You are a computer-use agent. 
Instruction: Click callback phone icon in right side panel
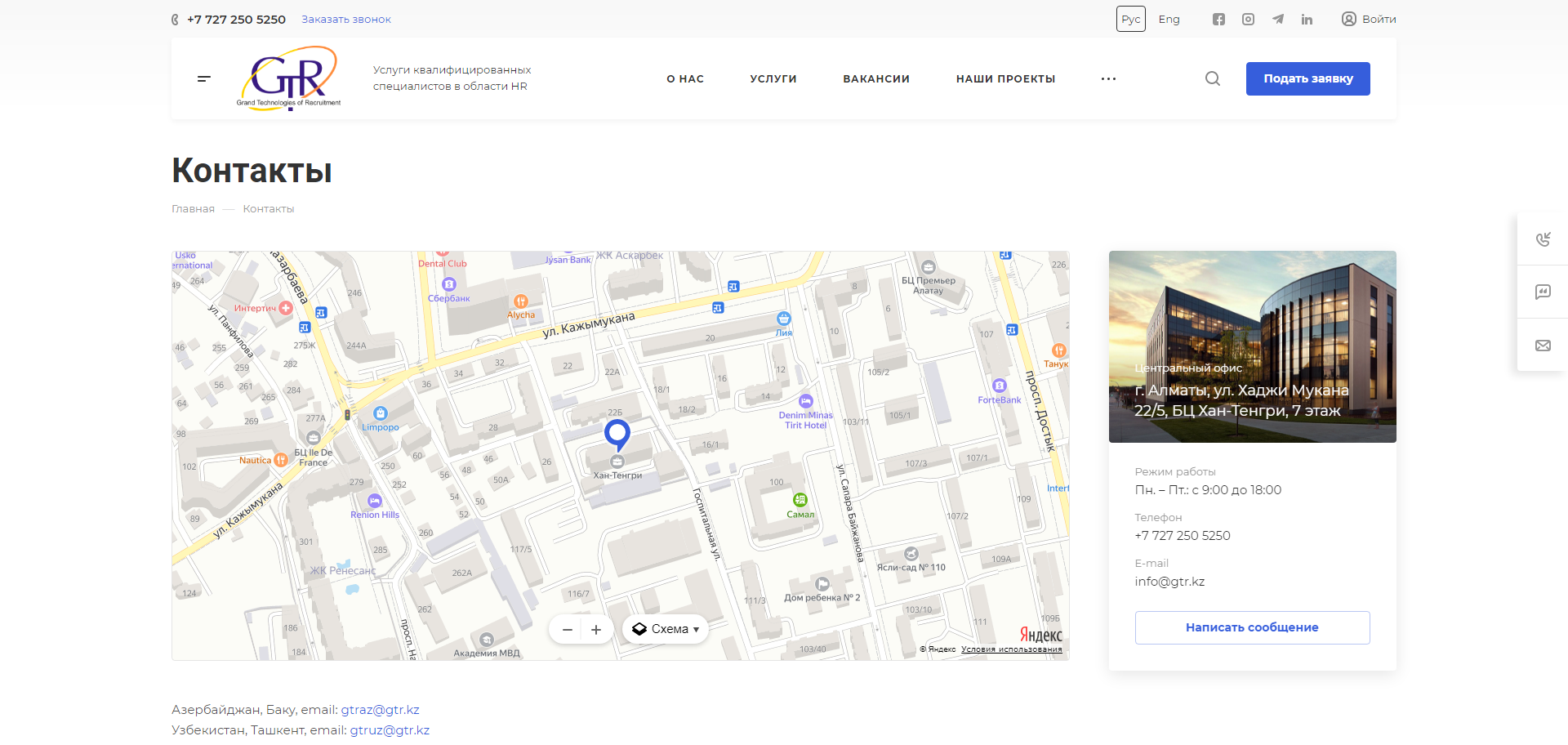tap(1543, 239)
